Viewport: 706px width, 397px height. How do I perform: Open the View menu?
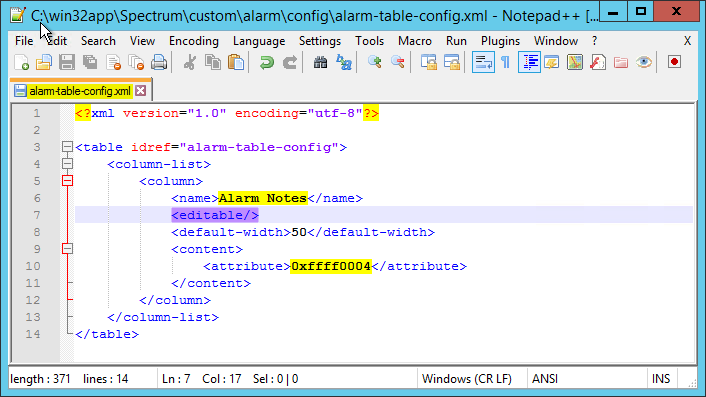coord(142,41)
